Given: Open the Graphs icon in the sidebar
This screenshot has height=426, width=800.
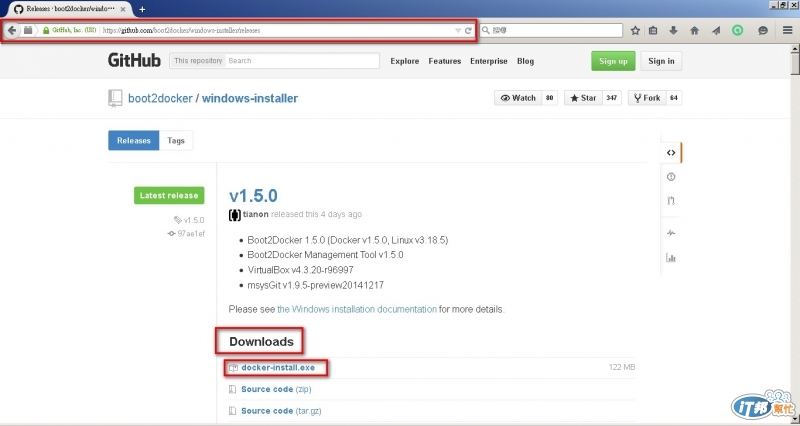Looking at the screenshot, I should pos(671,258).
